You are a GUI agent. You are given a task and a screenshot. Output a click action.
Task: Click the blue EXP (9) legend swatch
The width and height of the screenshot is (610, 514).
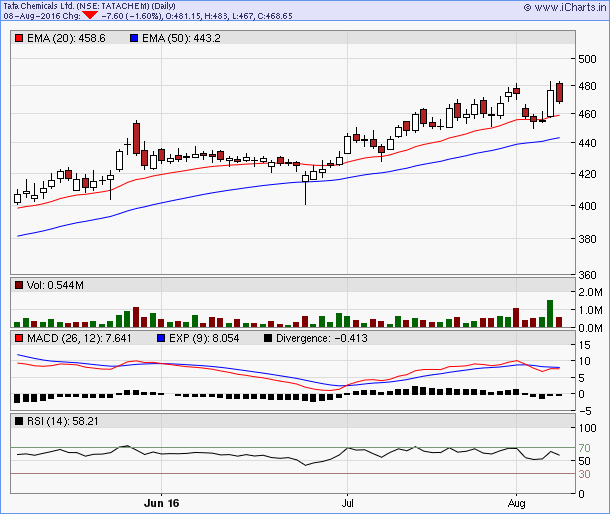[x=161, y=338]
